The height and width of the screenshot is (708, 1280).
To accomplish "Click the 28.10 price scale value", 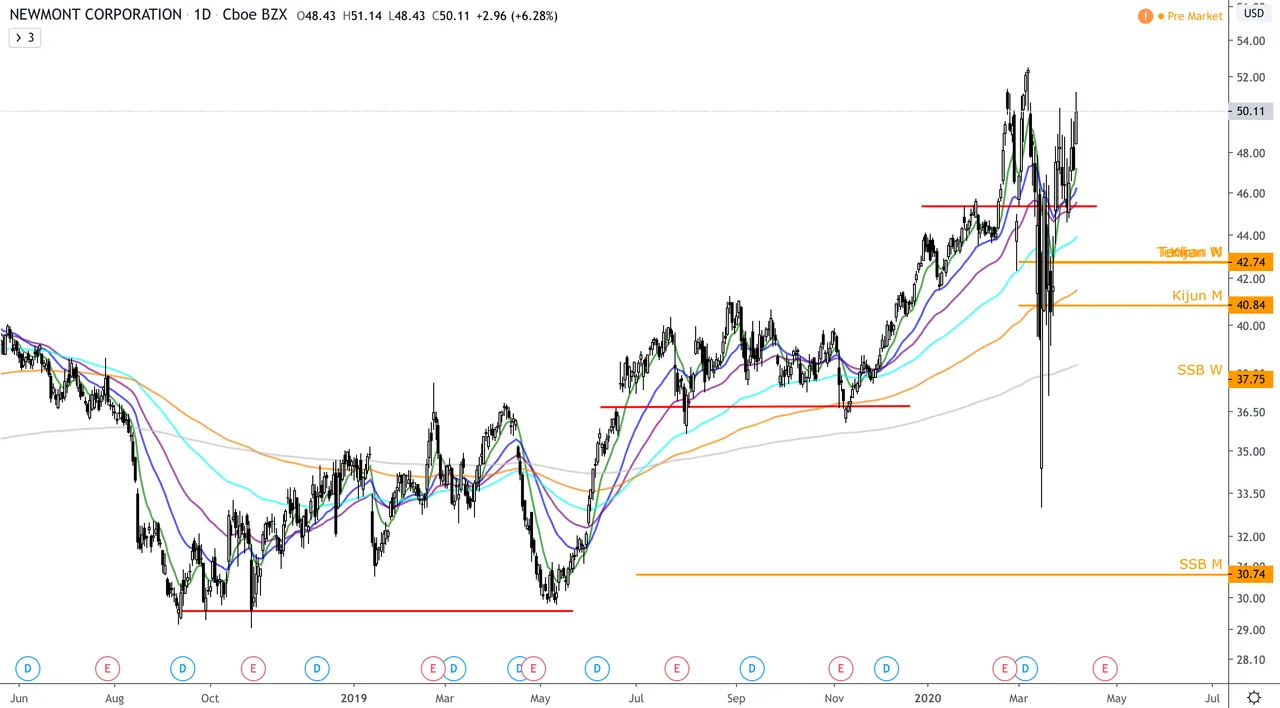I will [1251, 660].
